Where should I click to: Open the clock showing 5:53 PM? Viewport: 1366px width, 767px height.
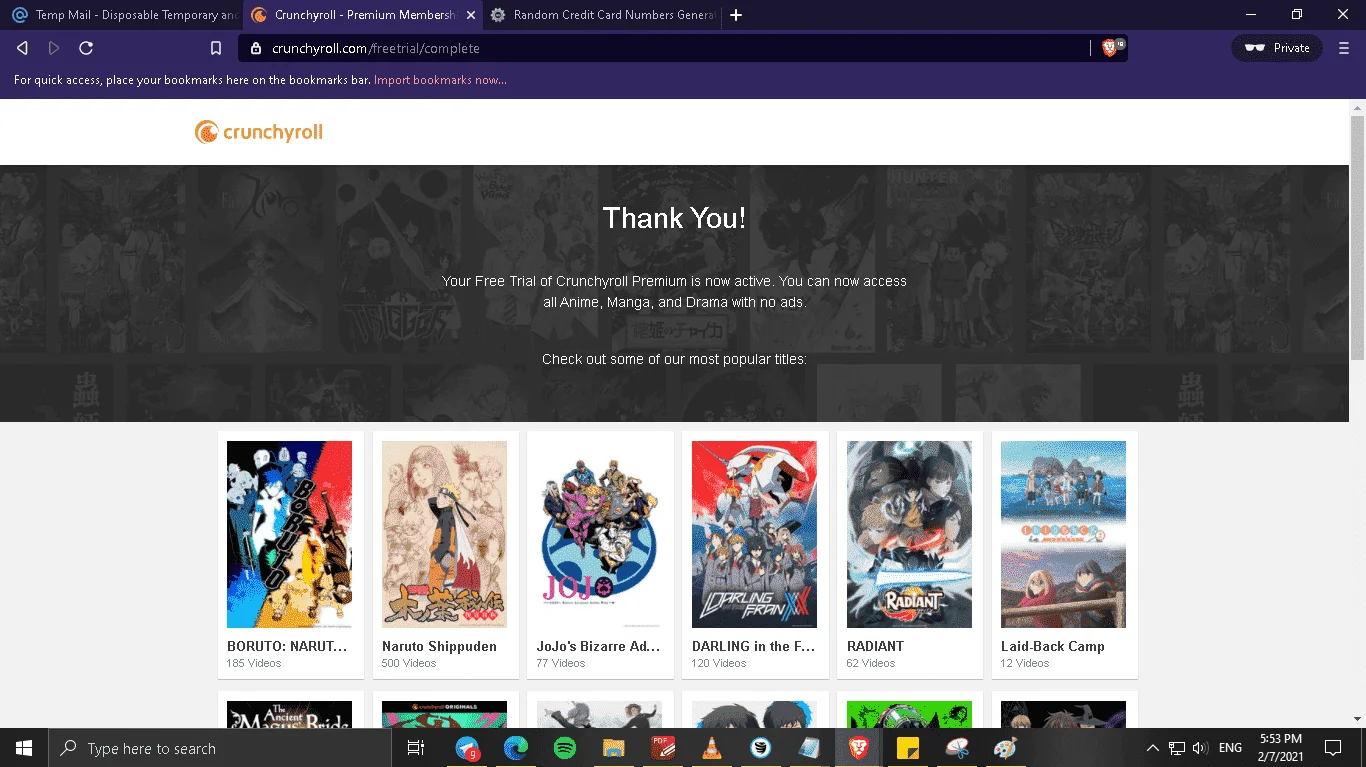(x=1280, y=748)
